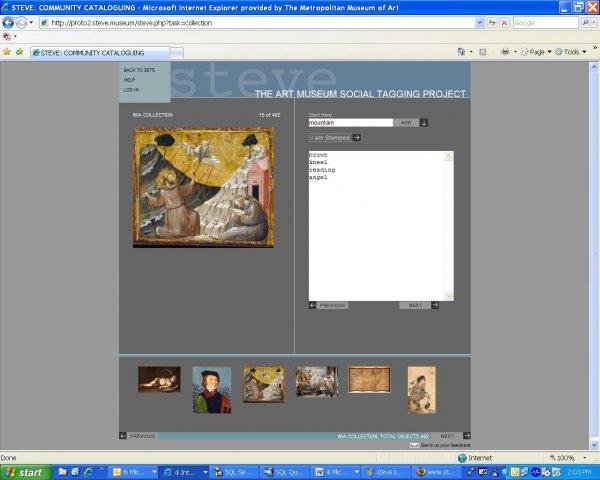Click the search magnifier icon
The image size is (600, 480).
[x=585, y=23]
